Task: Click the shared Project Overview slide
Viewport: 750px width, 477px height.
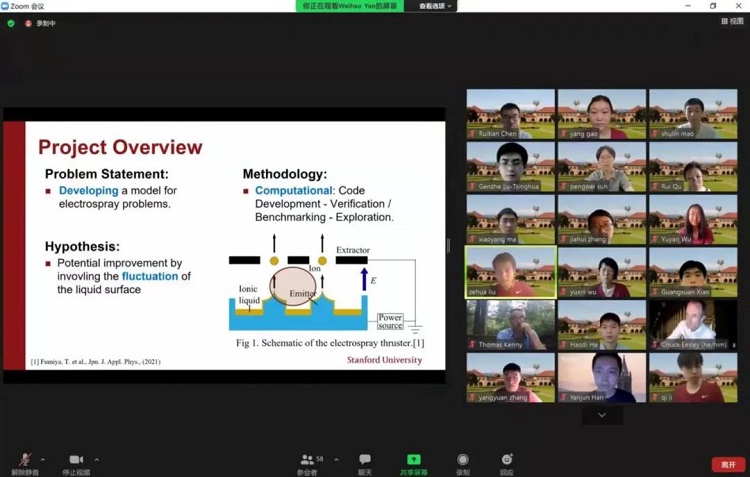Action: click(224, 245)
